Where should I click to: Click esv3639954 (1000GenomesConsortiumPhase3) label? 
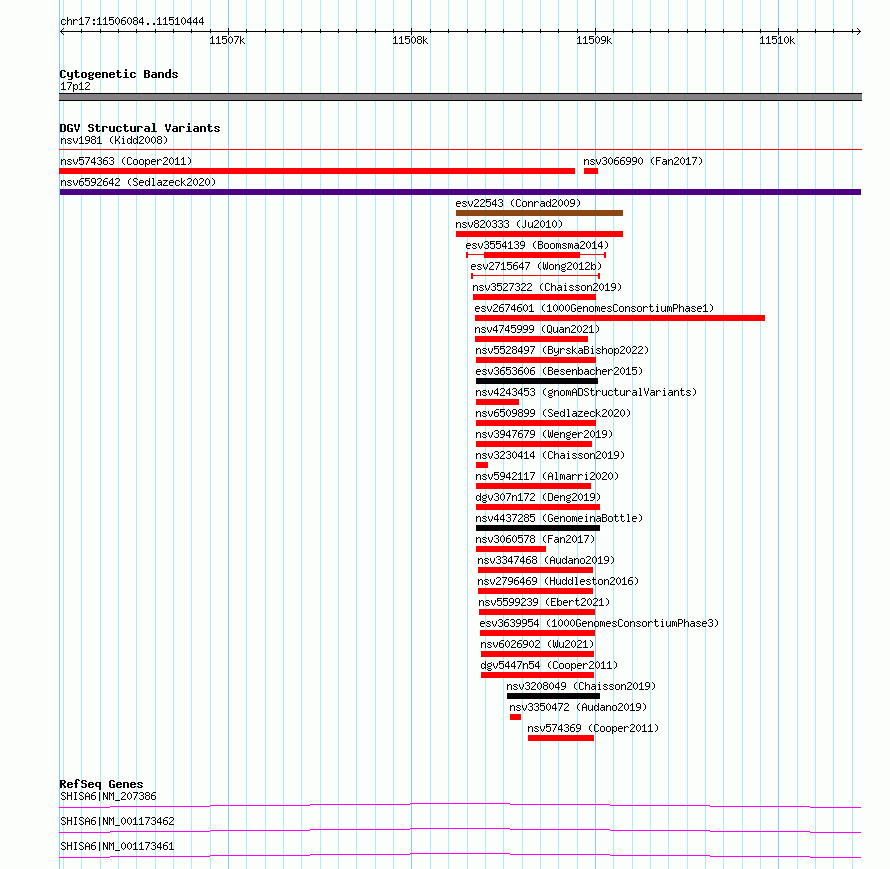599,623
